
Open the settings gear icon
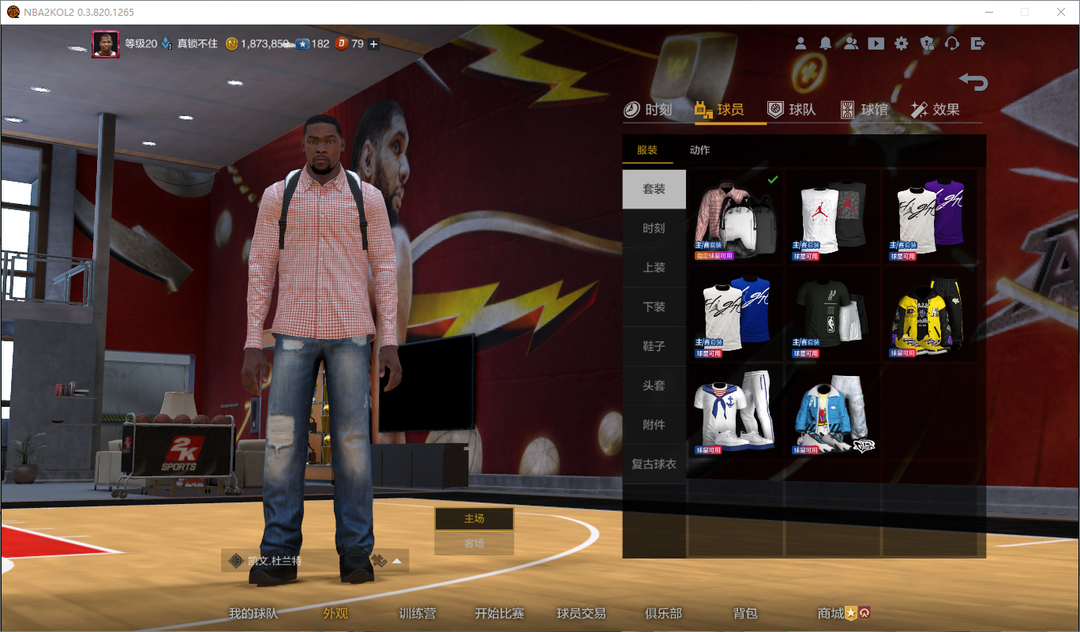pyautogui.click(x=901, y=43)
